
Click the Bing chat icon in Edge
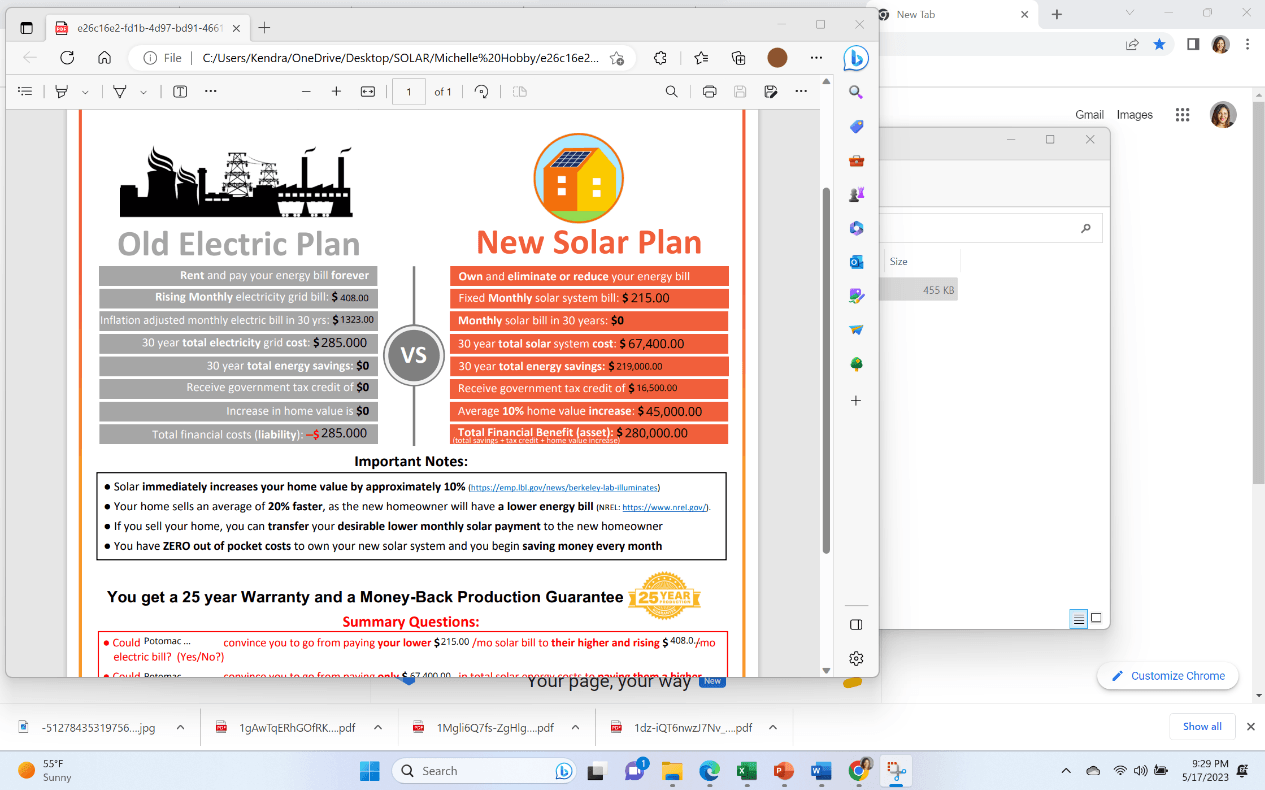pyautogui.click(x=855, y=58)
